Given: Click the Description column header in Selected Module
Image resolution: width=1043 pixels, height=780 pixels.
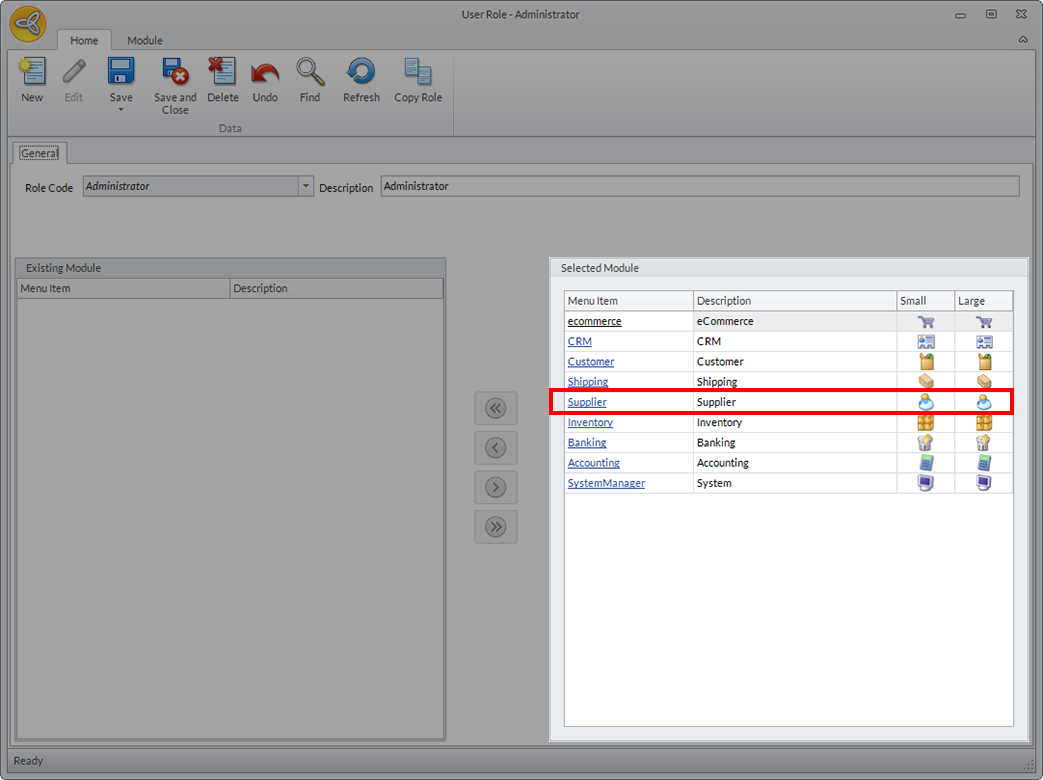Looking at the screenshot, I should (794, 301).
